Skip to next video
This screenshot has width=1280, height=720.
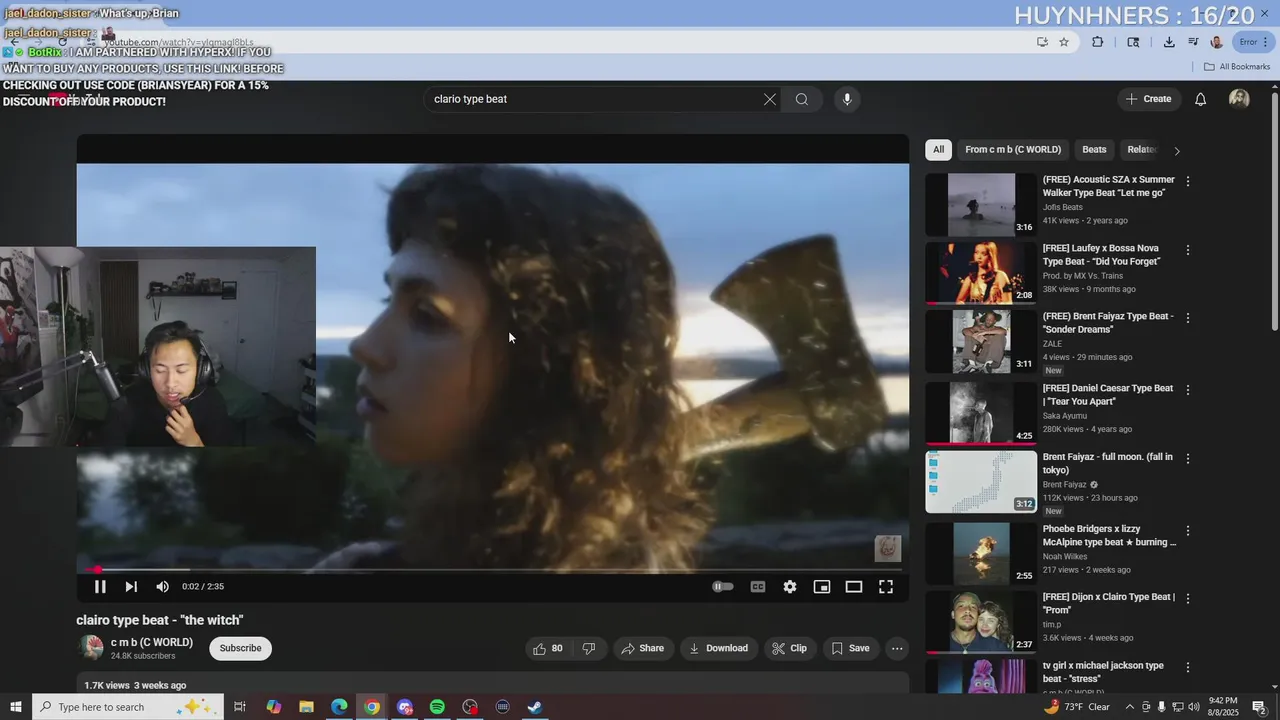131,587
